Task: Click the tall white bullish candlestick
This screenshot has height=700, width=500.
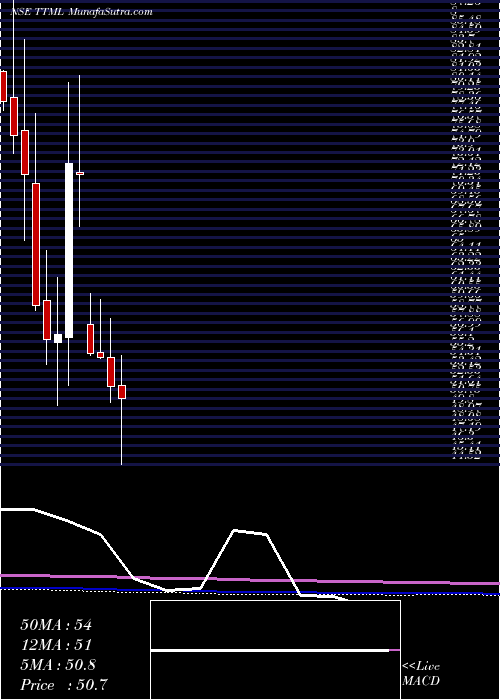Action: pyautogui.click(x=69, y=250)
